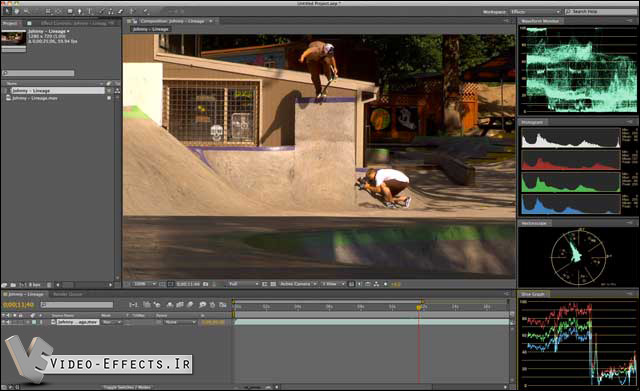Click the Search Help field
Screen dimensions: 640x391
[x=601, y=11]
